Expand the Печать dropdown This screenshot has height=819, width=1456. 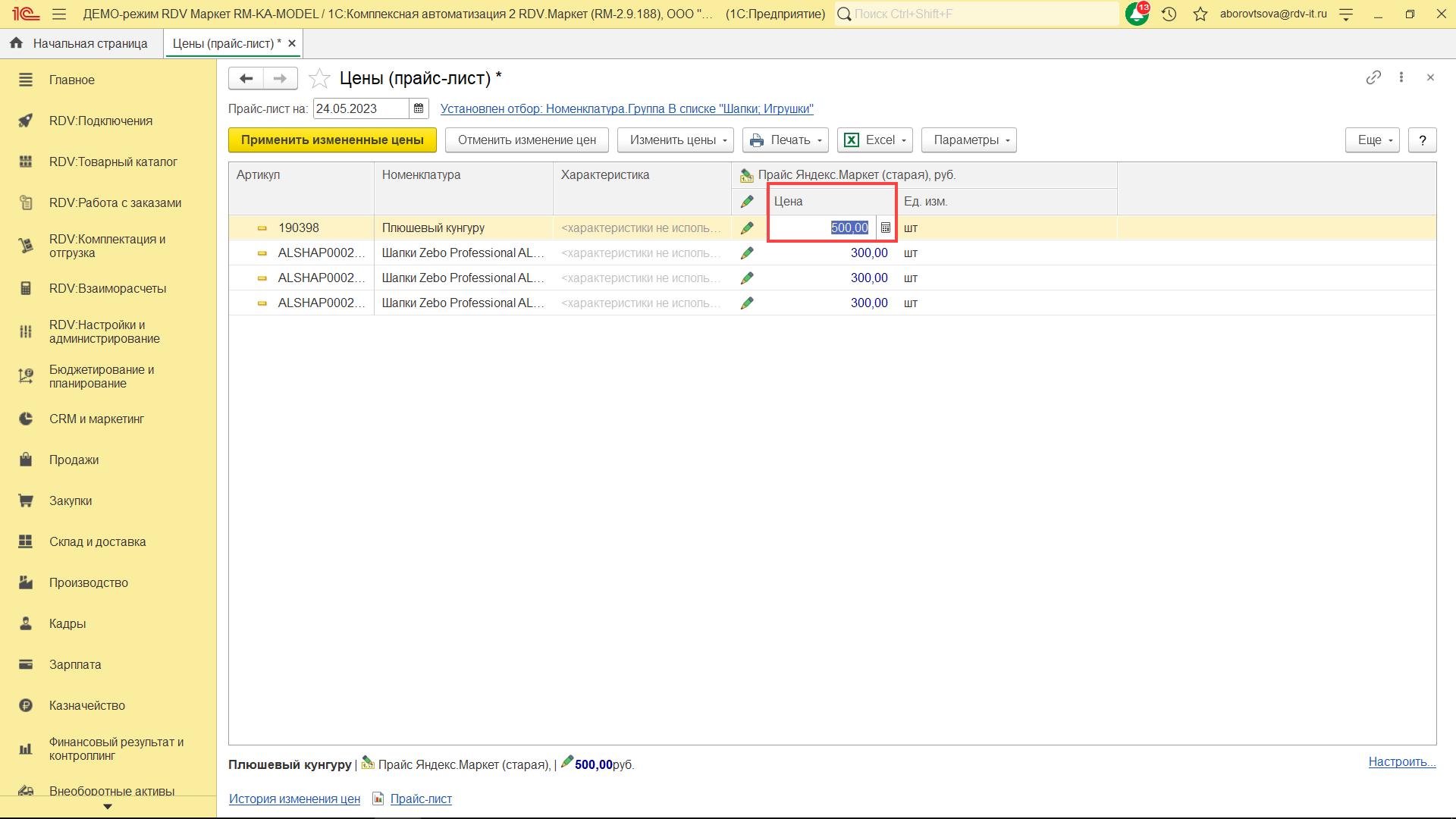[x=785, y=140]
